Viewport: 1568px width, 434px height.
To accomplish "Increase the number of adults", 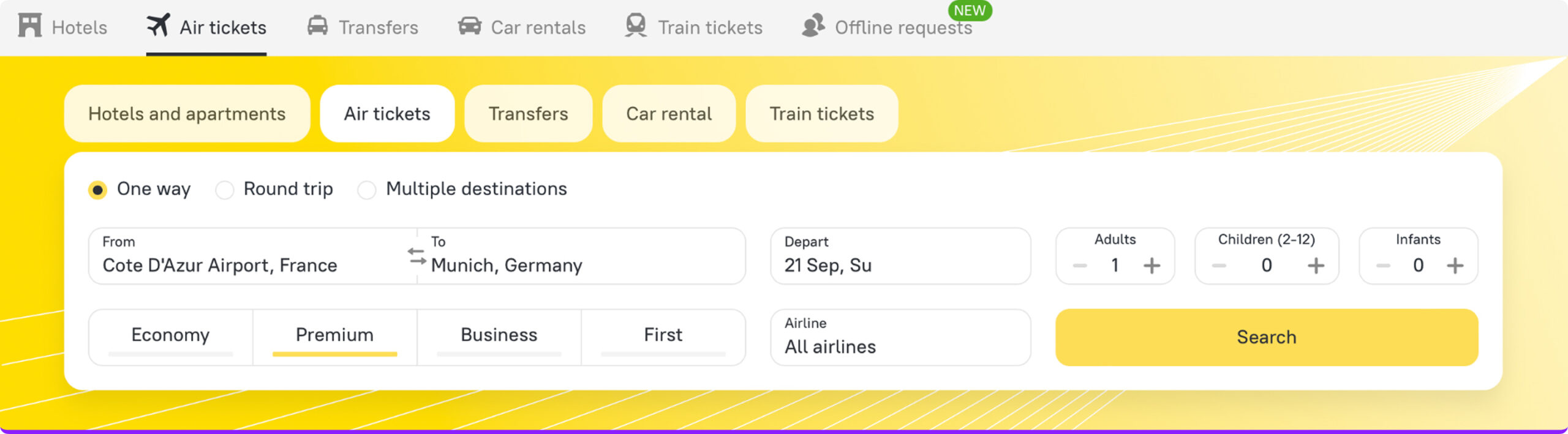I will point(1151,266).
